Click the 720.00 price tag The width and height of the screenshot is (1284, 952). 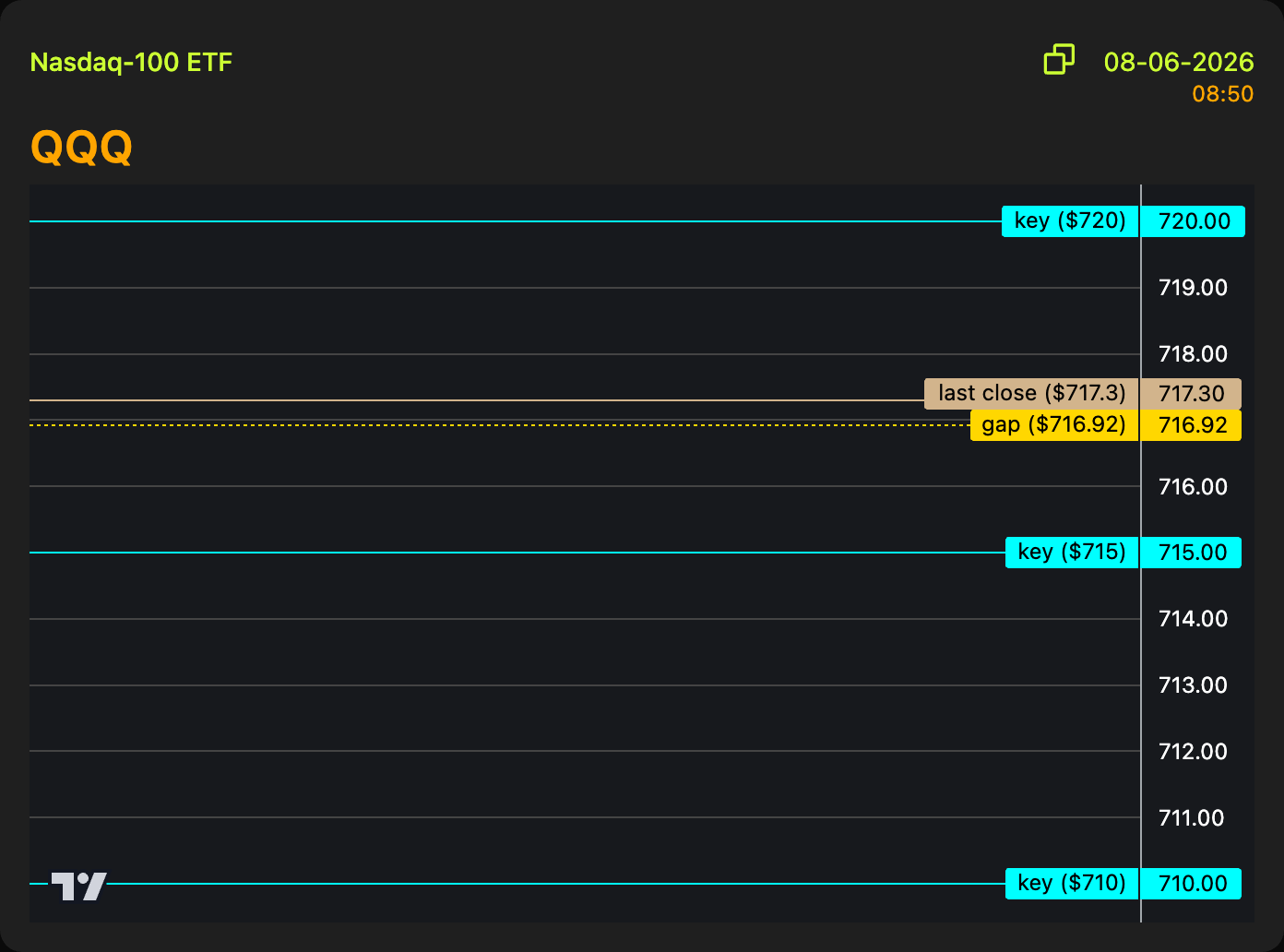tap(1194, 221)
